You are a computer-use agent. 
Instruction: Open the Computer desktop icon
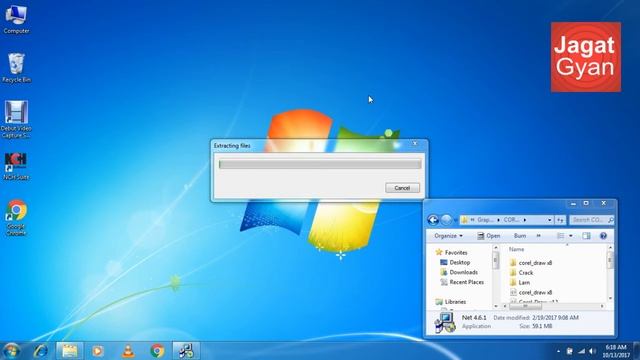click(16, 18)
